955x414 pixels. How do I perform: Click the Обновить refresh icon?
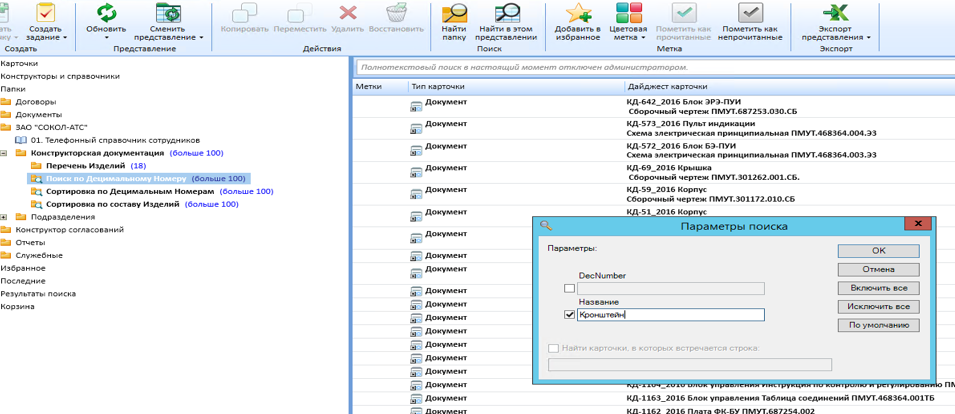click(107, 12)
